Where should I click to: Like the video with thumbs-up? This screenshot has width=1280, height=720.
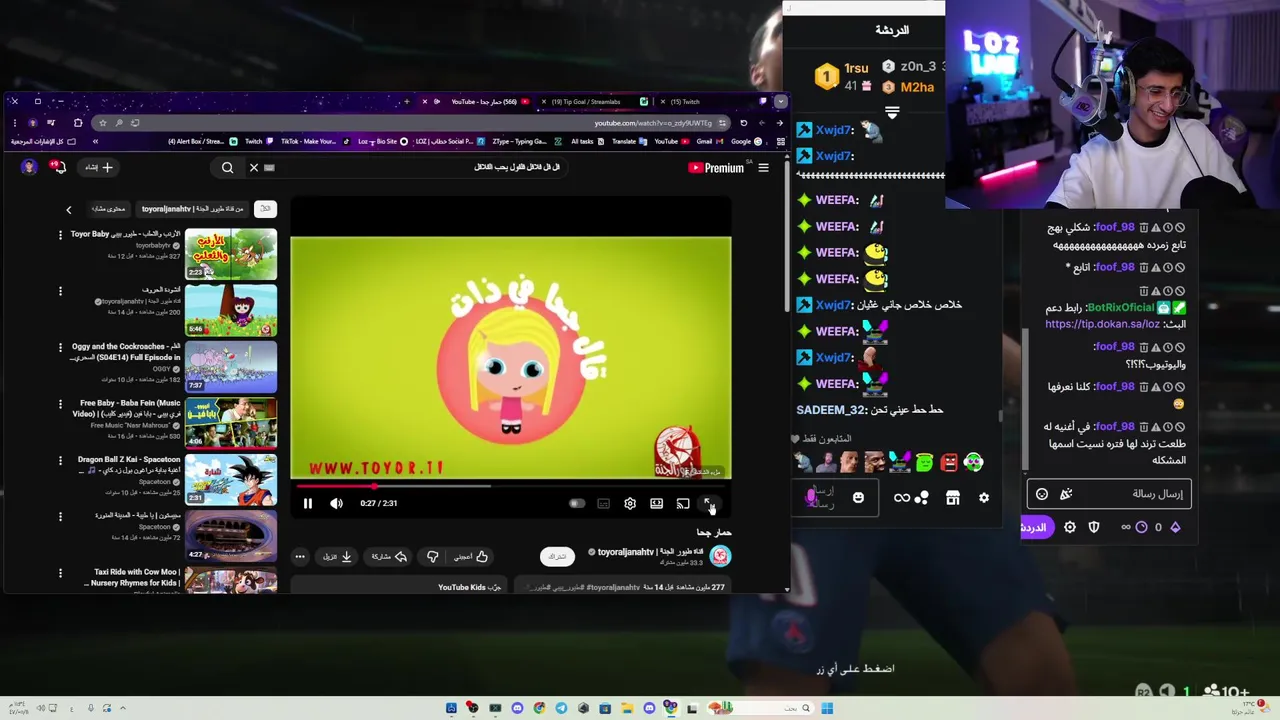[471, 556]
